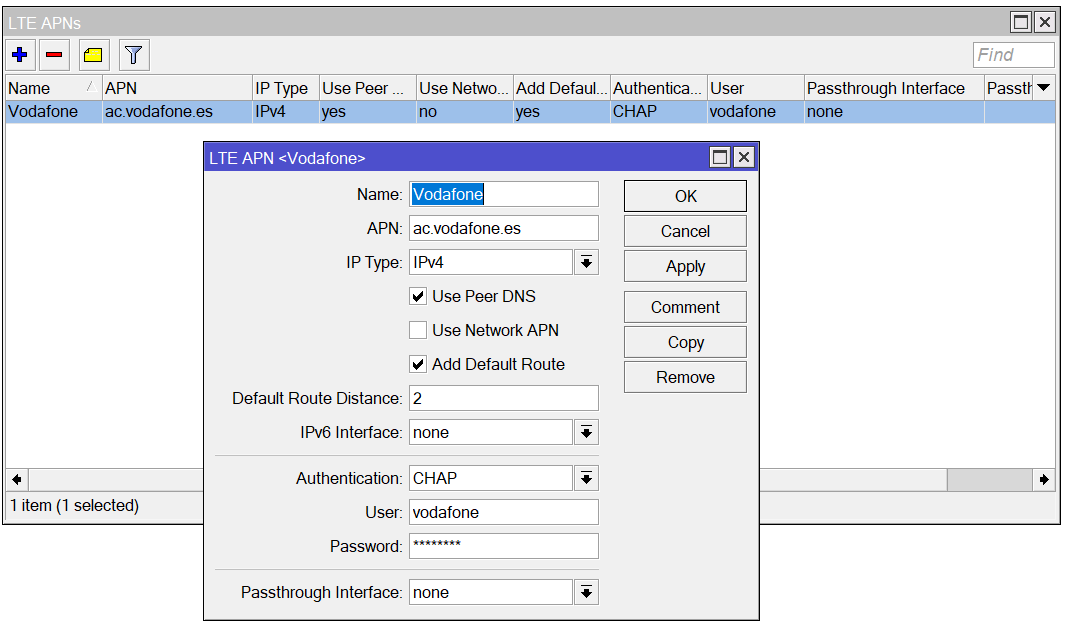Disable the Use Peer DNS checkbox

pos(418,296)
